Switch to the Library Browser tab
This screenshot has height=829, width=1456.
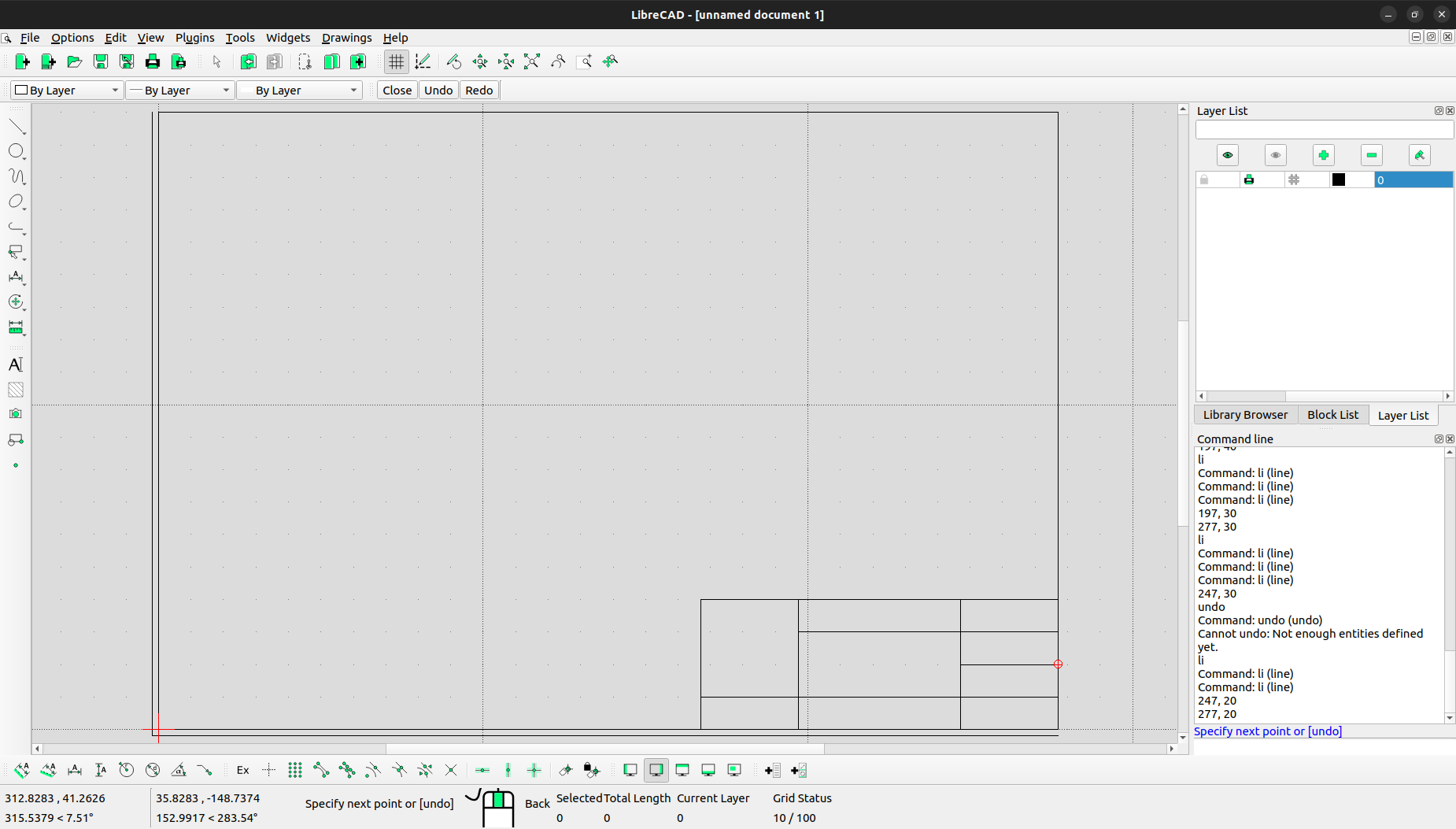[1245, 415]
